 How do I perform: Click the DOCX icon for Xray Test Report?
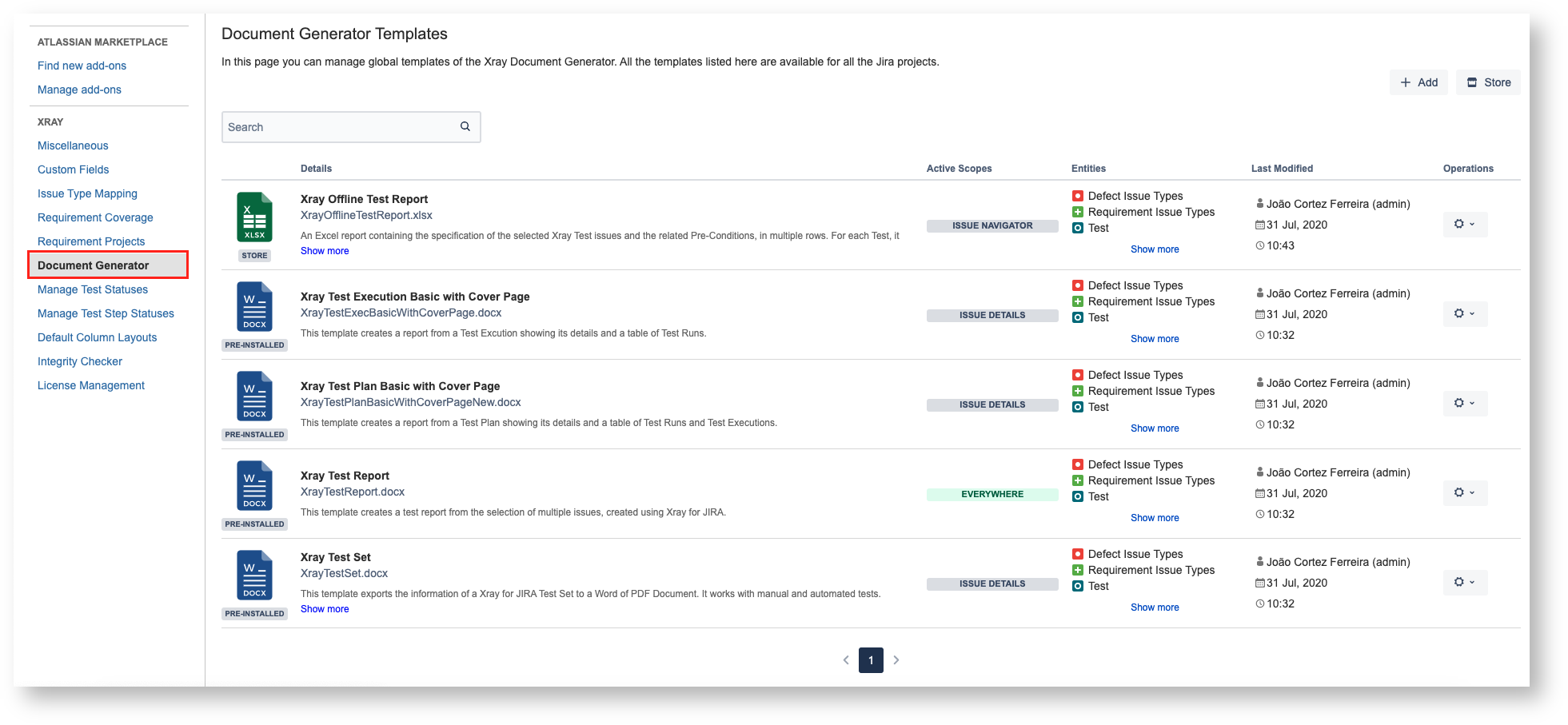[x=254, y=486]
